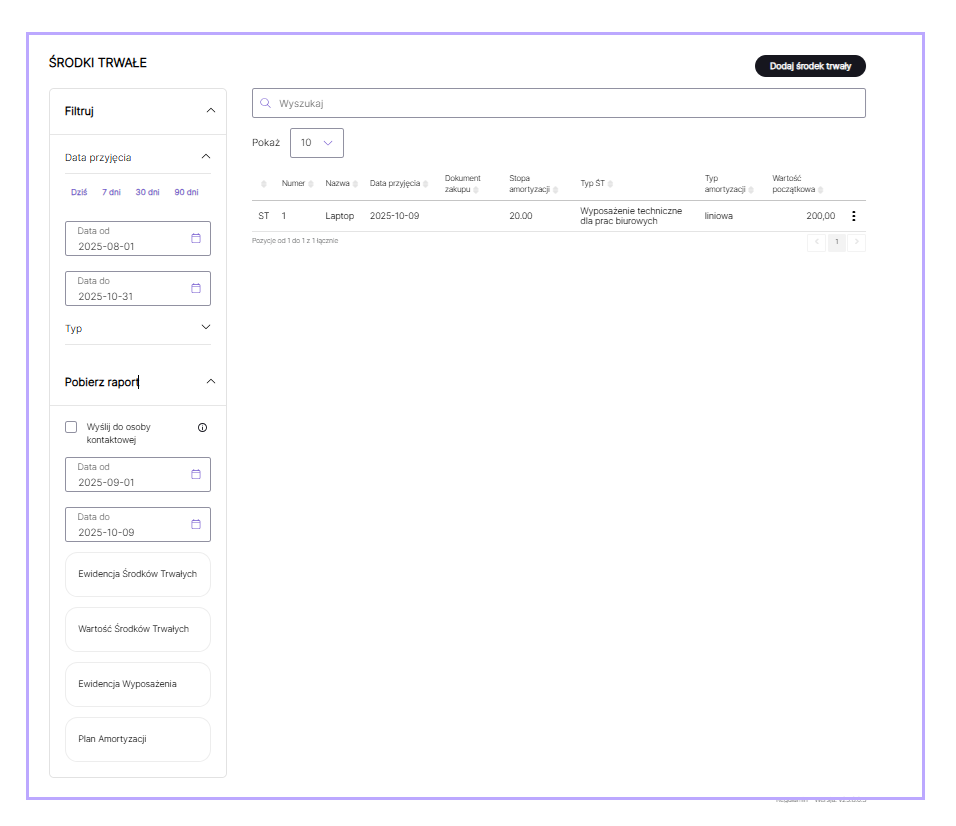The height and width of the screenshot is (826, 956).
Task: Click the liniowa amortization type cell
Action: 719,216
